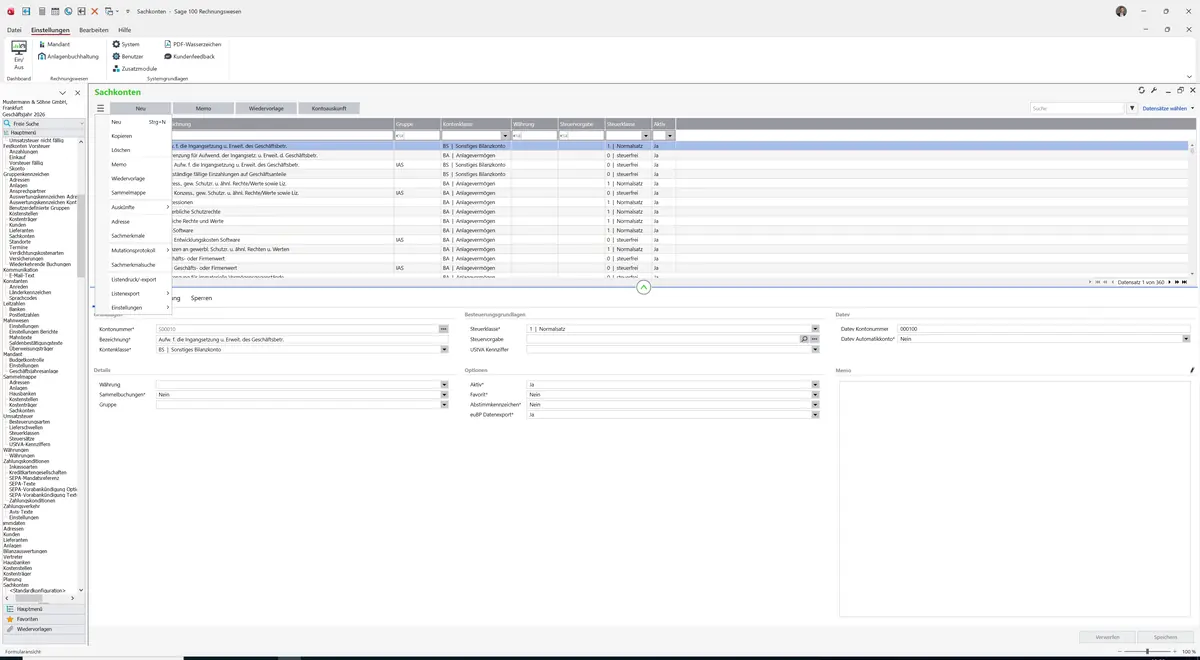Click the Bezeichnung input field

302,339
